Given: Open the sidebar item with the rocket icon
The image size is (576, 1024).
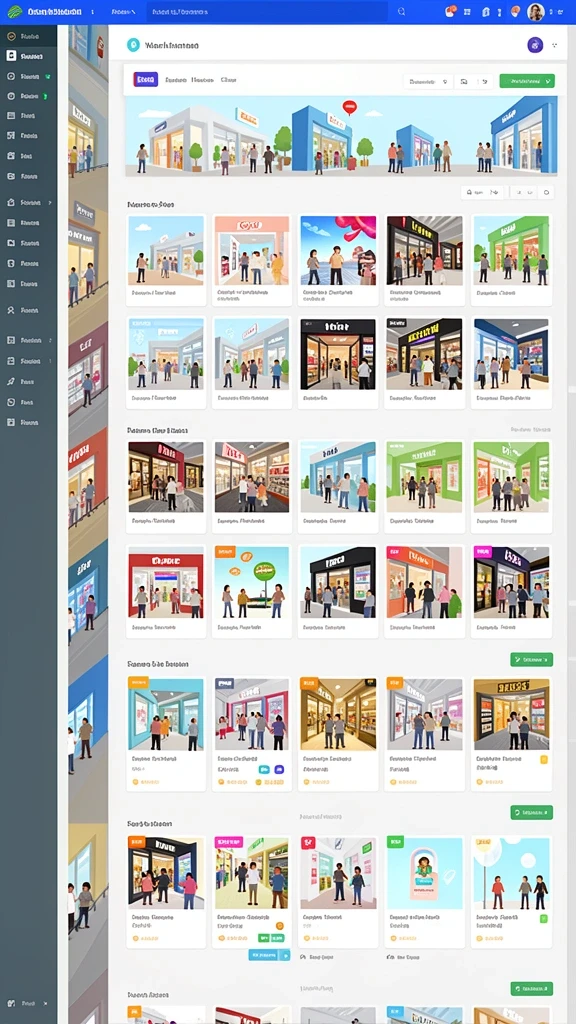Looking at the screenshot, I should (x=28, y=381).
